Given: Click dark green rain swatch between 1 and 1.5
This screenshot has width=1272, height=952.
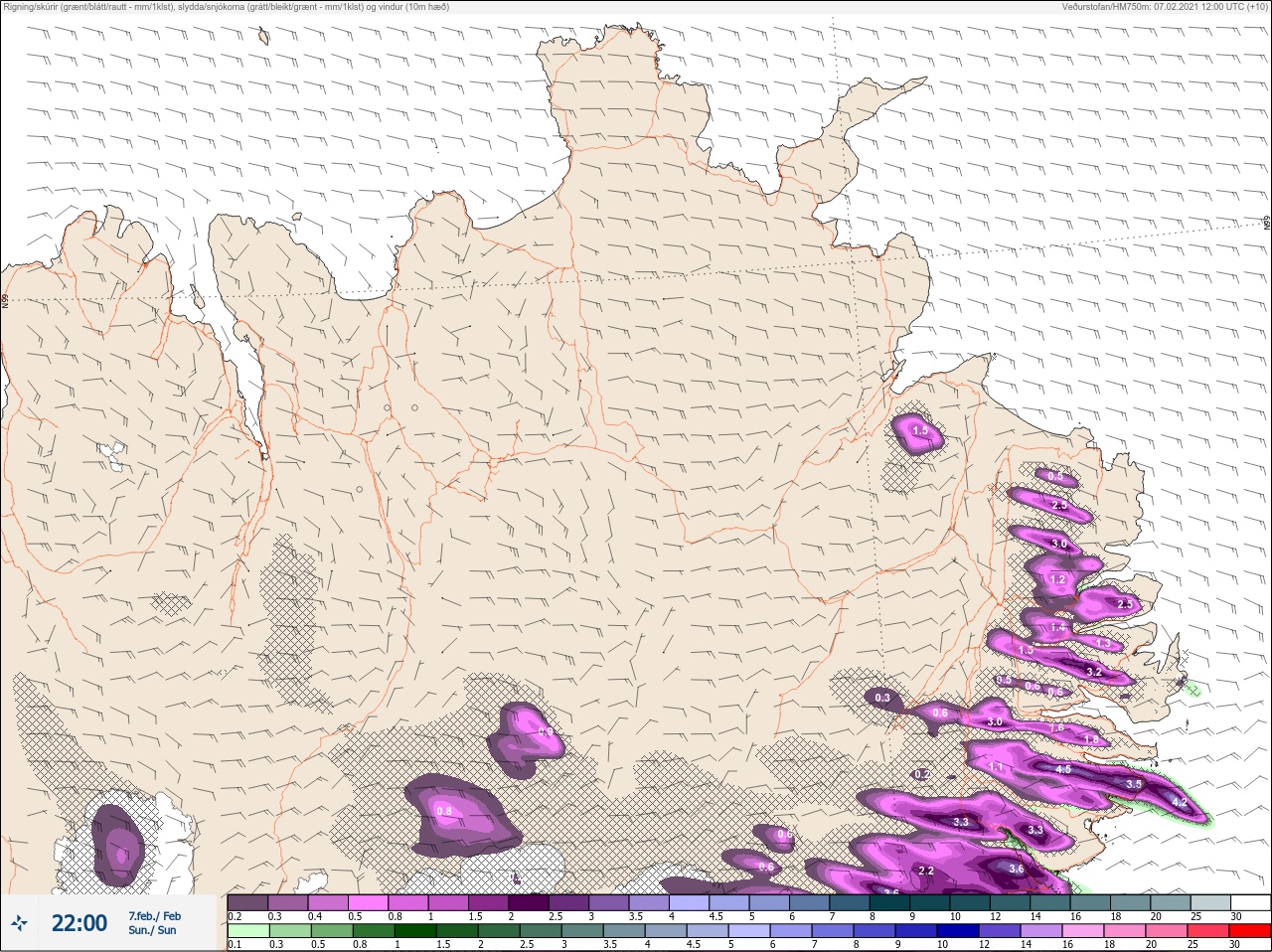Looking at the screenshot, I should (x=414, y=931).
